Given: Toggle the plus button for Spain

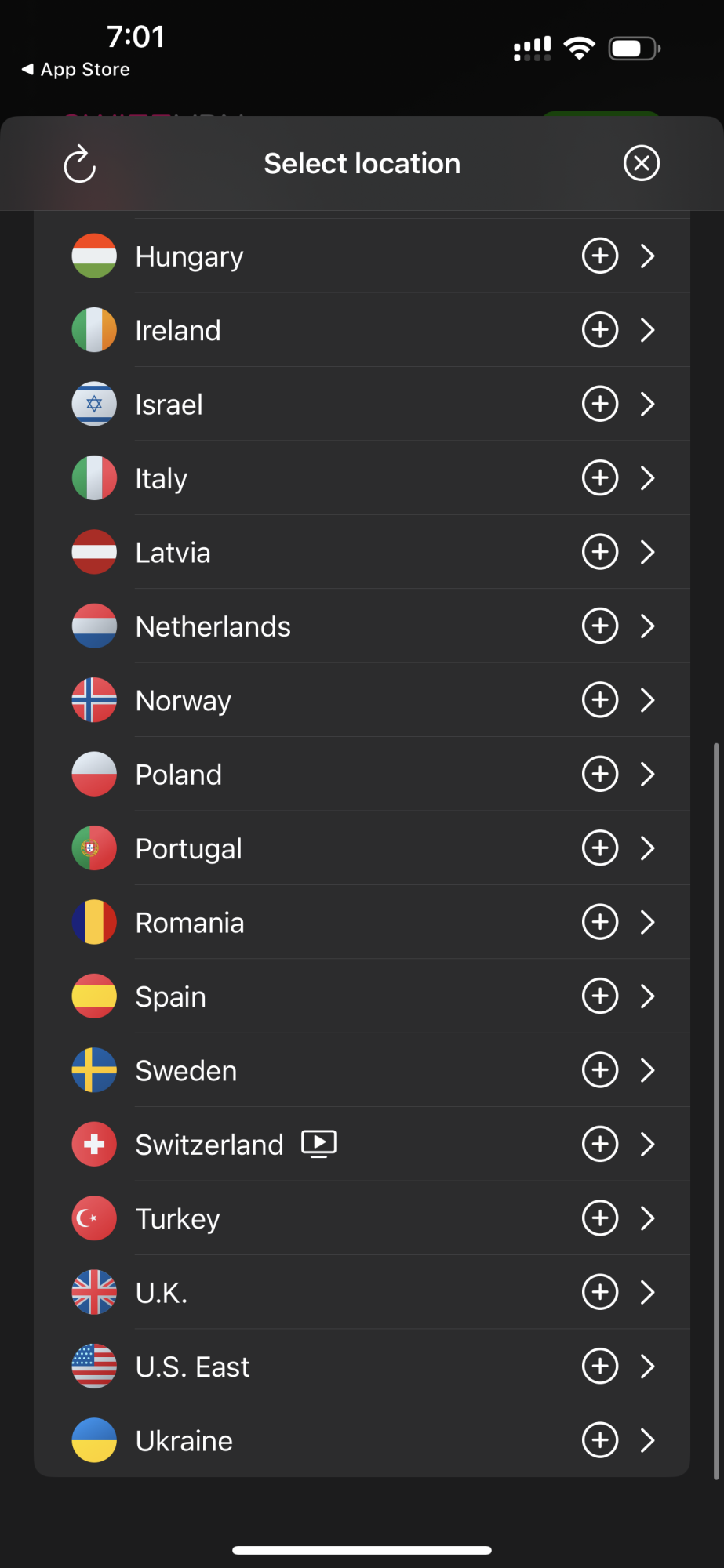Looking at the screenshot, I should [x=600, y=996].
